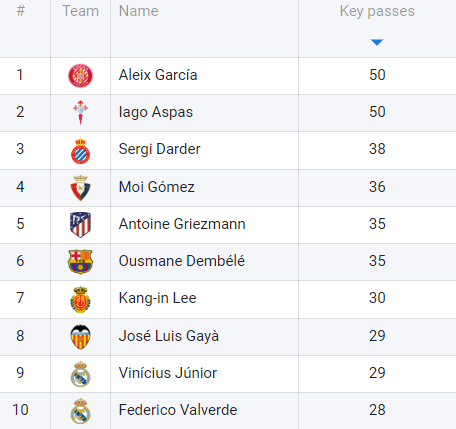456x429 pixels.
Task: Select the Mallorca crest beside Kang-in Lee
Action: (x=80, y=299)
